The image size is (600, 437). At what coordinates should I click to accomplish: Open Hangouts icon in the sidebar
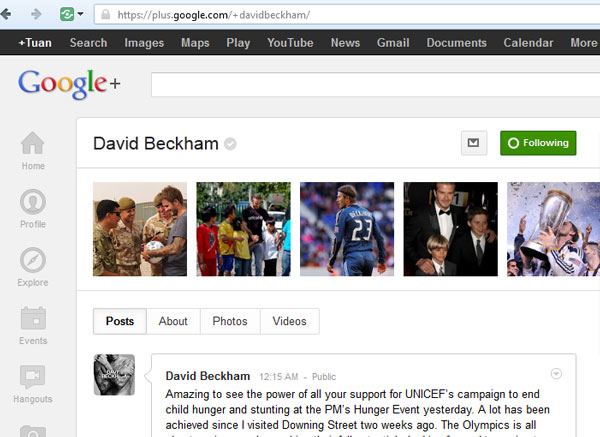click(33, 377)
